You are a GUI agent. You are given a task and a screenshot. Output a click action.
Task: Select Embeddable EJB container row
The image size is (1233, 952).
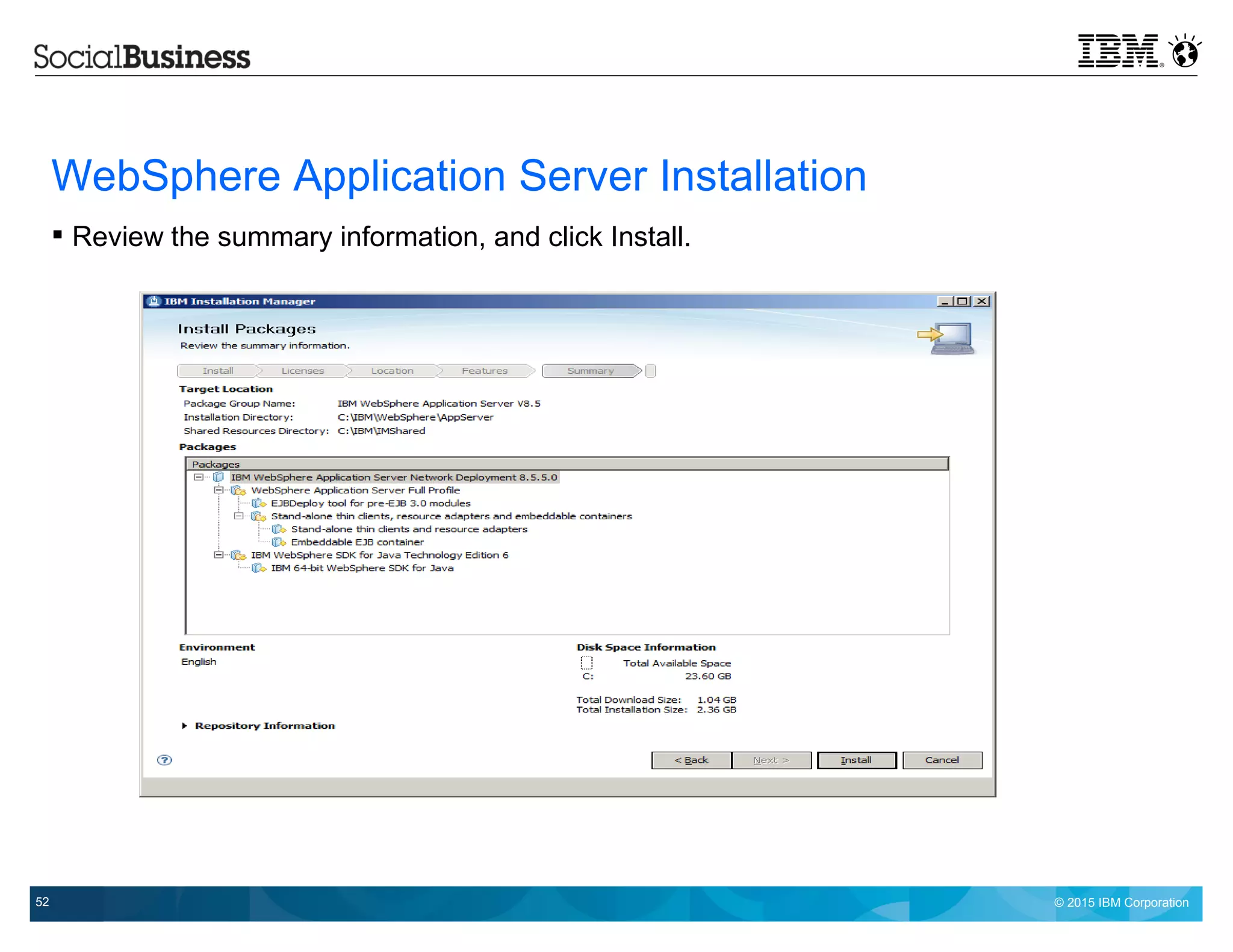pyautogui.click(x=358, y=542)
